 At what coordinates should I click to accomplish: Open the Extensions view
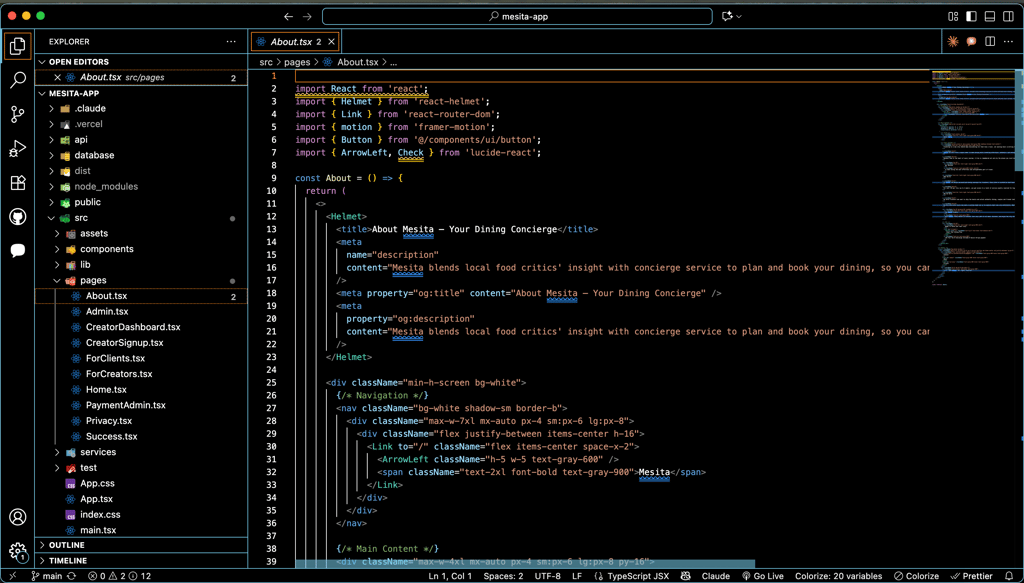pyautogui.click(x=18, y=183)
